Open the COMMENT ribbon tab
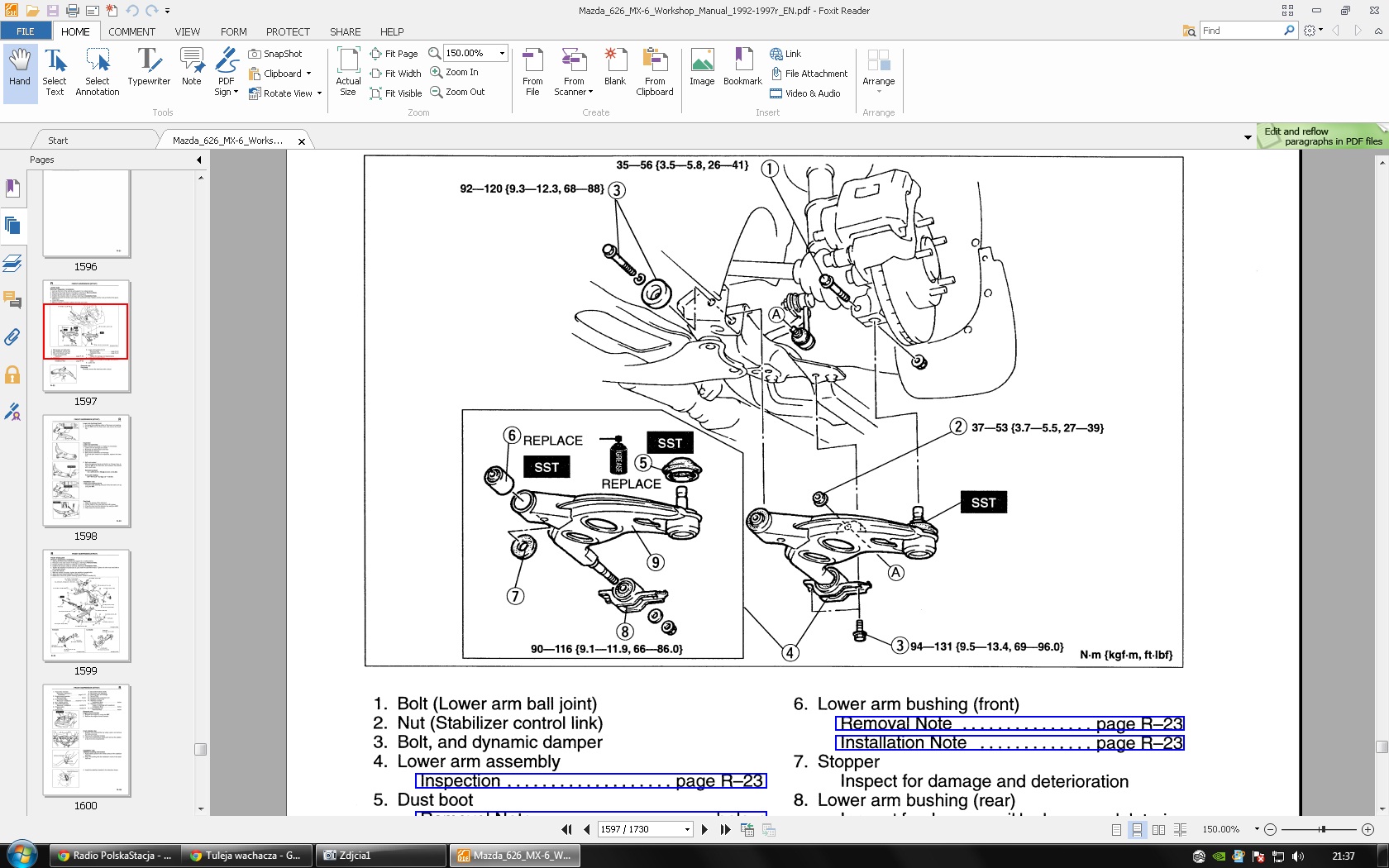 pyautogui.click(x=131, y=31)
